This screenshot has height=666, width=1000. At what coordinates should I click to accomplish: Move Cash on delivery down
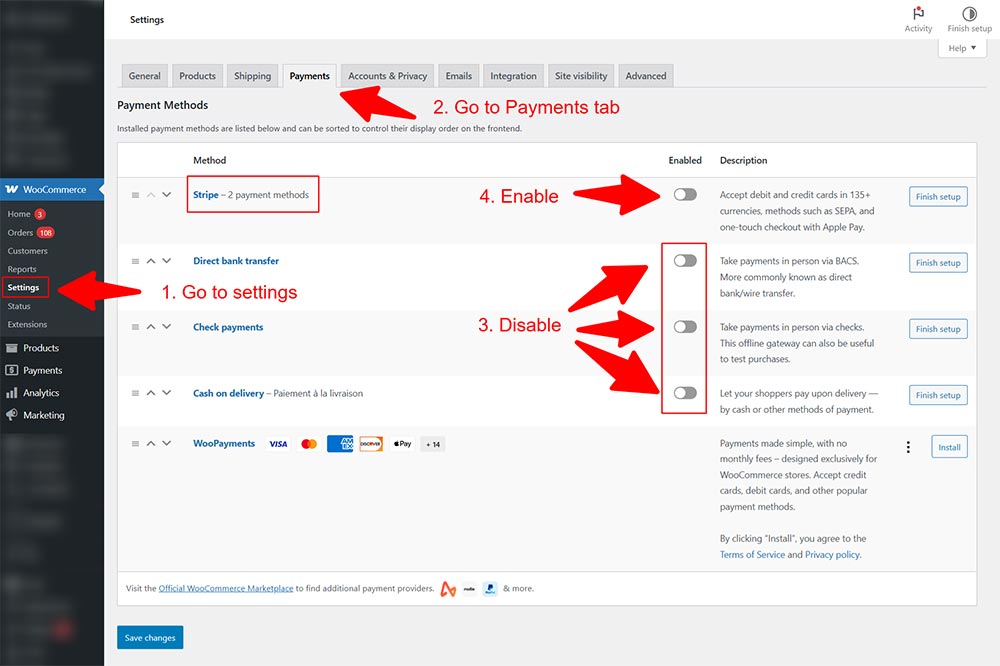coord(166,393)
